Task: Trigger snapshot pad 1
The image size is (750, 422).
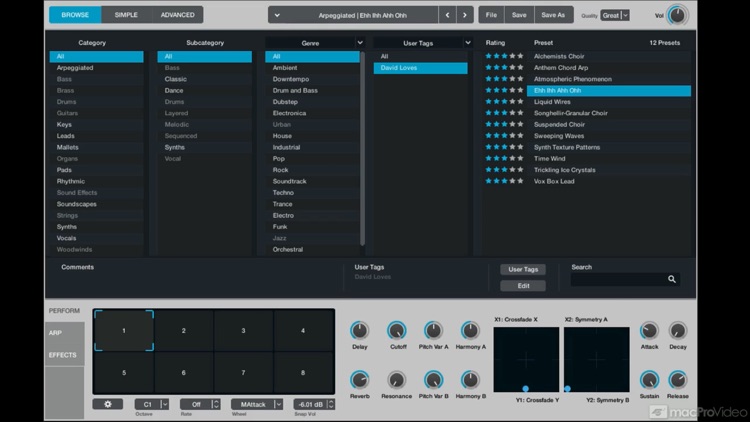Action: click(124, 331)
